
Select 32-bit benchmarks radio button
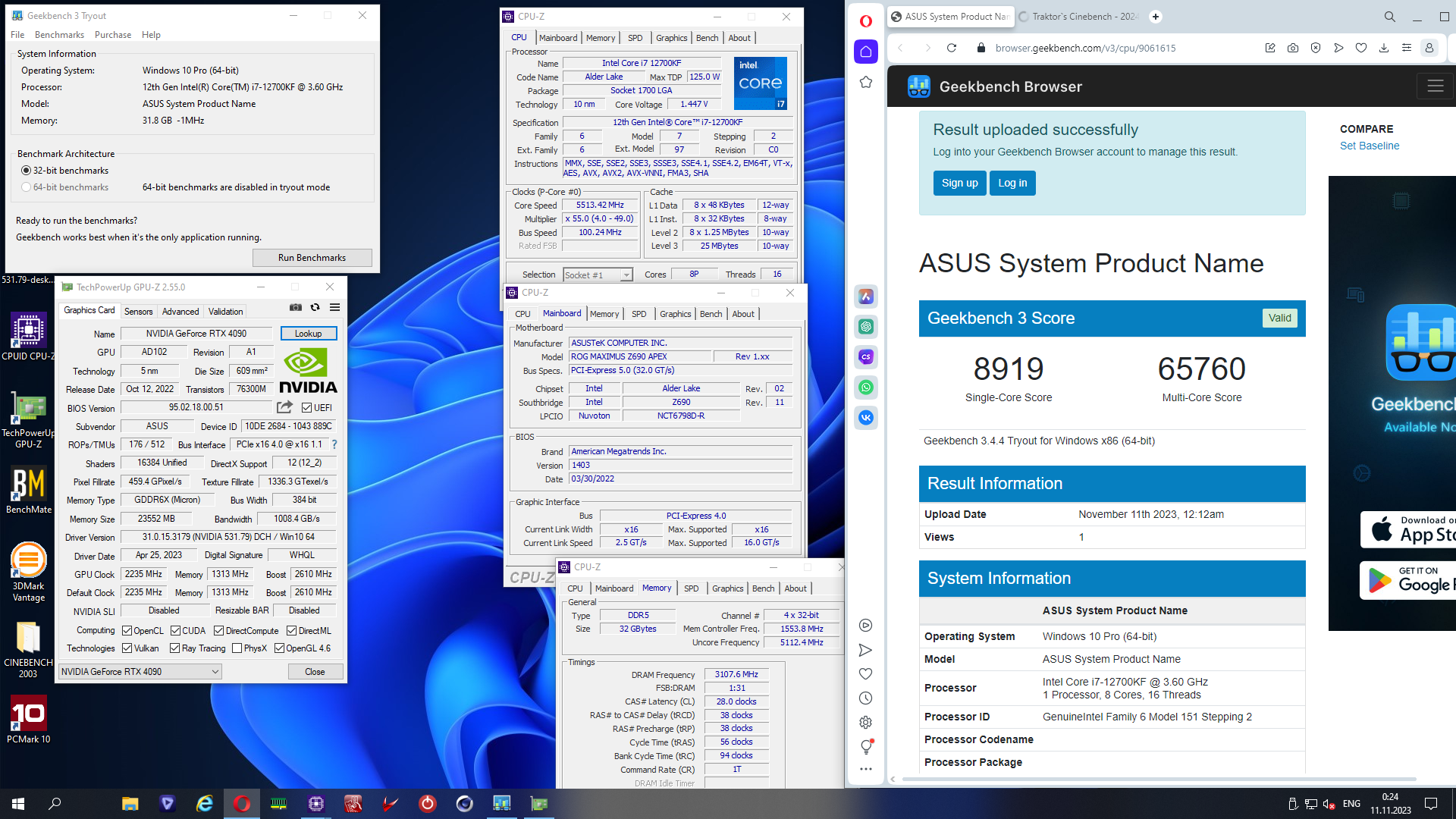tap(27, 171)
